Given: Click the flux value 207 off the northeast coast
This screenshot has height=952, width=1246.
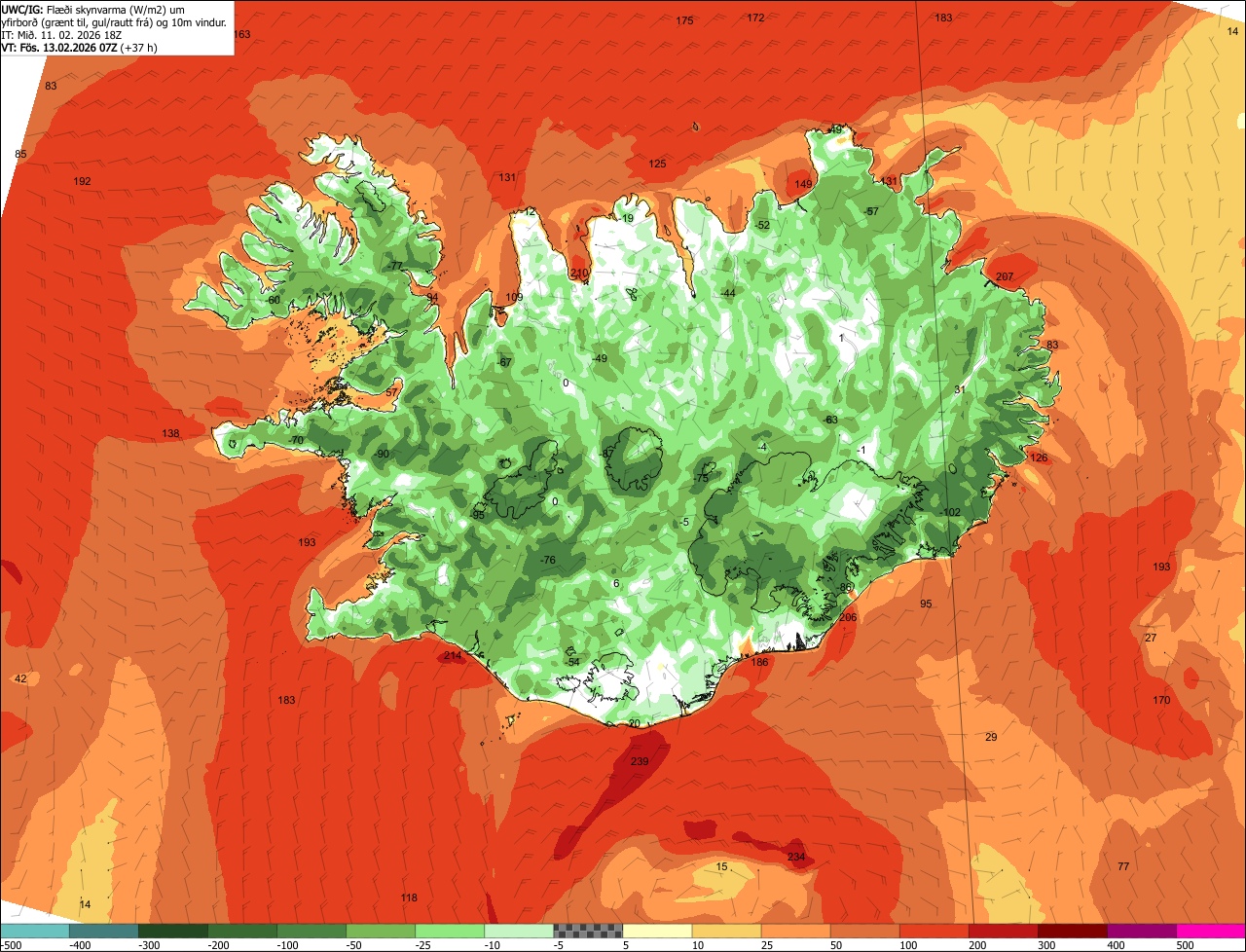Looking at the screenshot, I should click(x=1005, y=276).
